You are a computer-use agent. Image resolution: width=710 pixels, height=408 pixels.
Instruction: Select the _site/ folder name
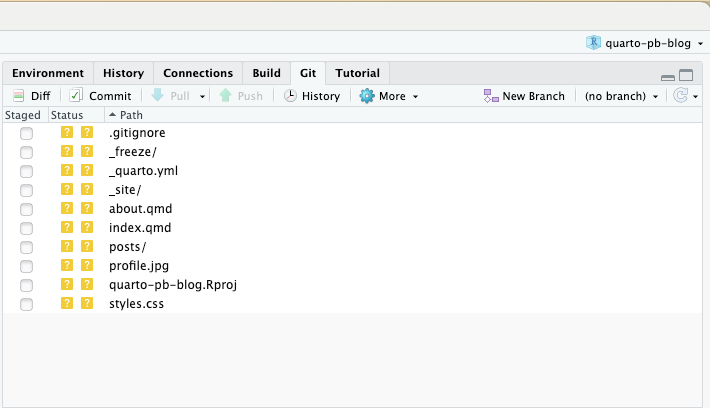125,190
